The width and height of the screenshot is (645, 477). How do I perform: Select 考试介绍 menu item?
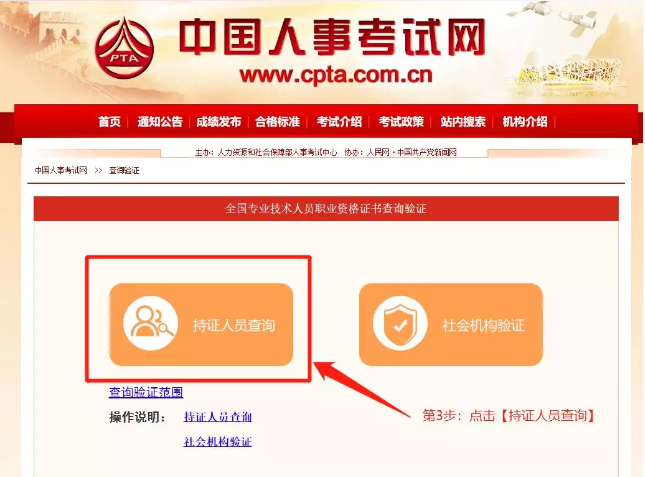[x=339, y=122]
